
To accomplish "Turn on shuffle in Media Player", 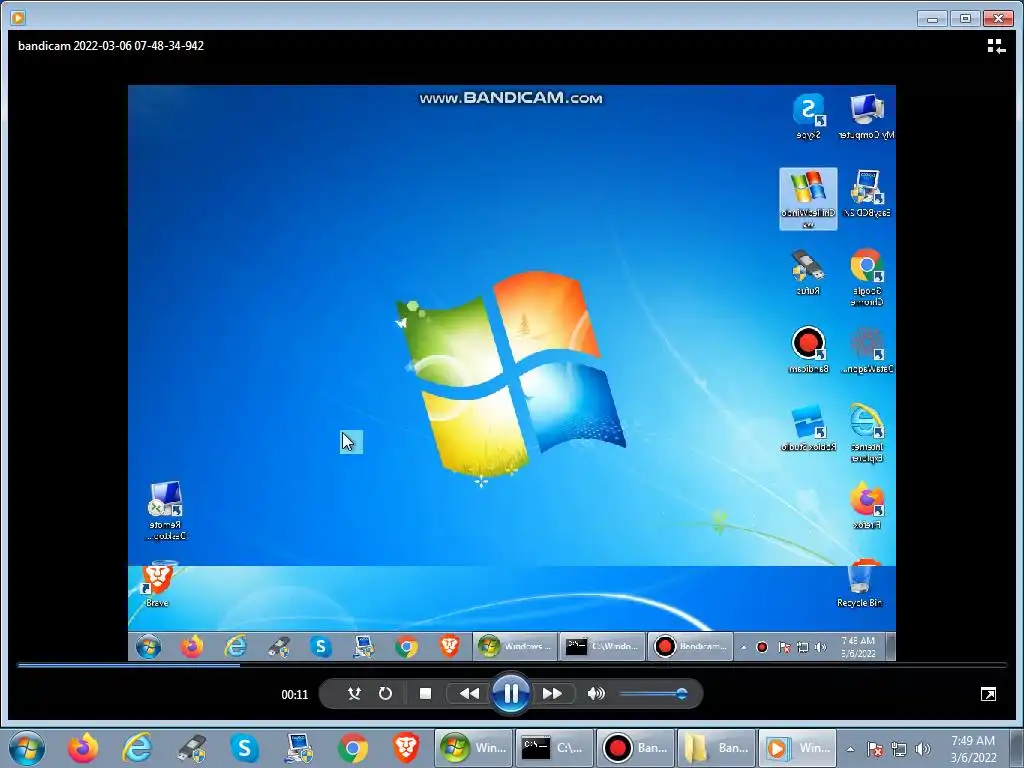I will [x=354, y=694].
